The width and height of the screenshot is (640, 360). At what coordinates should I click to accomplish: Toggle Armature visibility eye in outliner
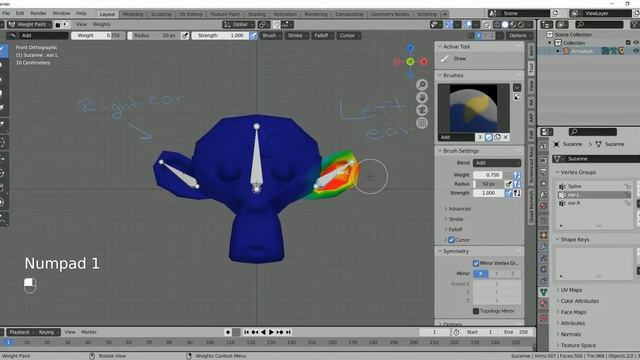click(x=636, y=51)
